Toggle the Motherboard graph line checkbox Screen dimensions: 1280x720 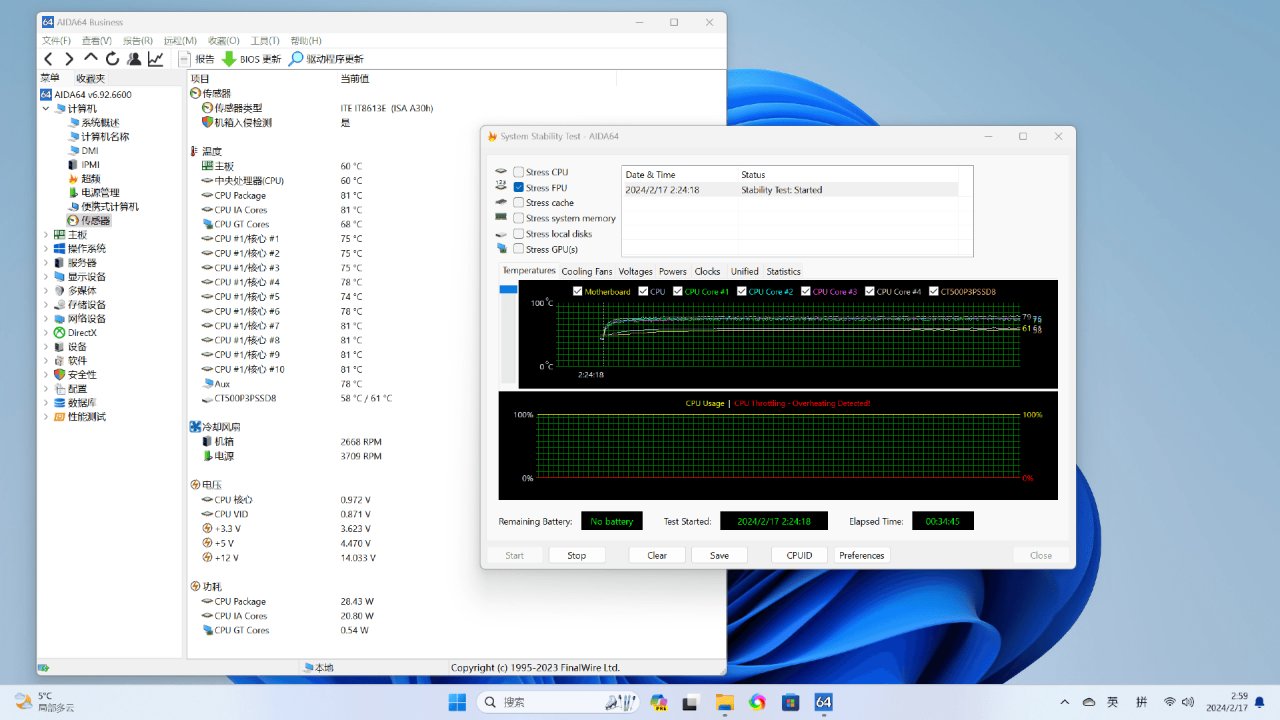[x=578, y=291]
